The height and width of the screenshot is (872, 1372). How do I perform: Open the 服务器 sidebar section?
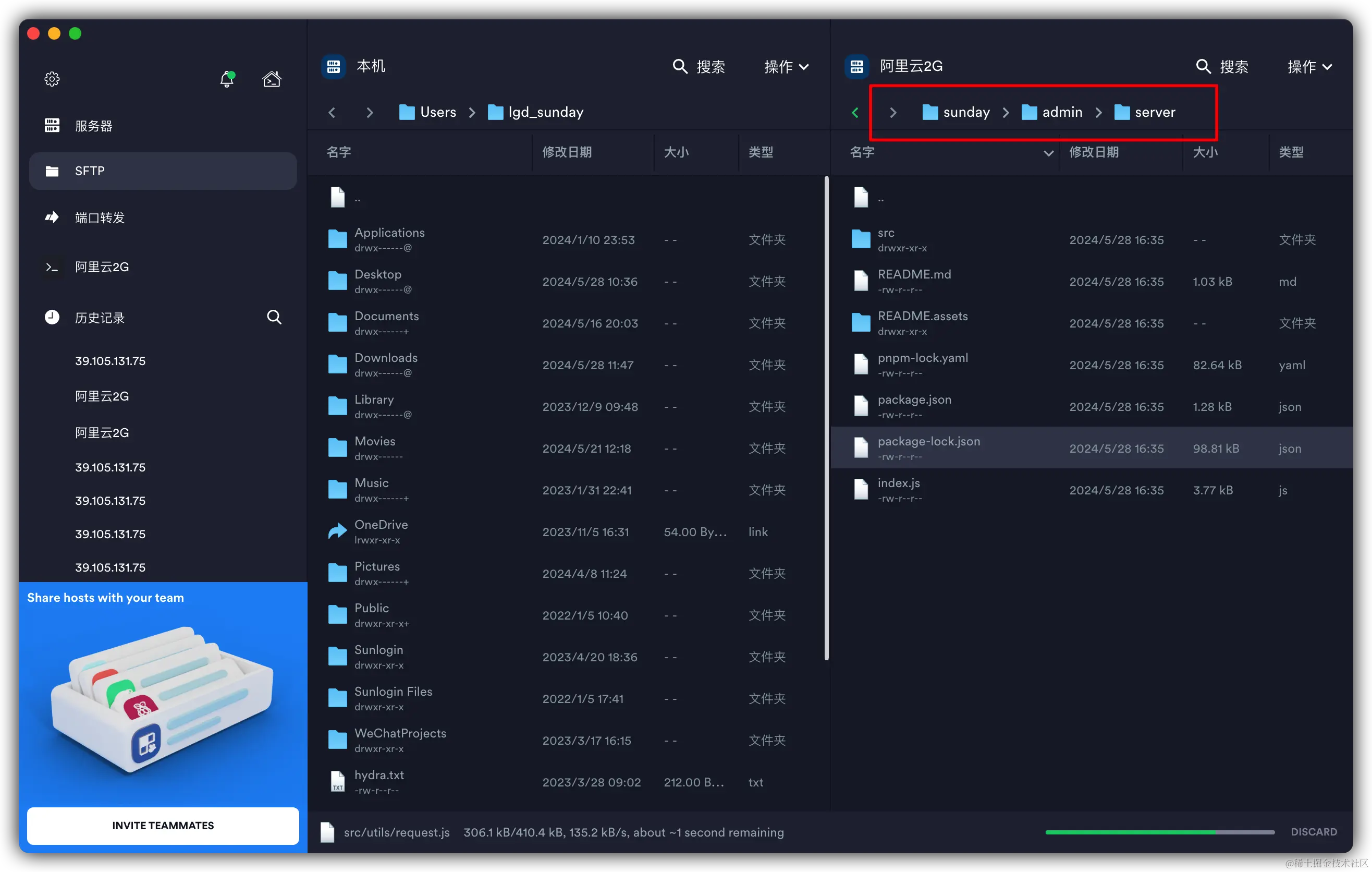coord(93,126)
